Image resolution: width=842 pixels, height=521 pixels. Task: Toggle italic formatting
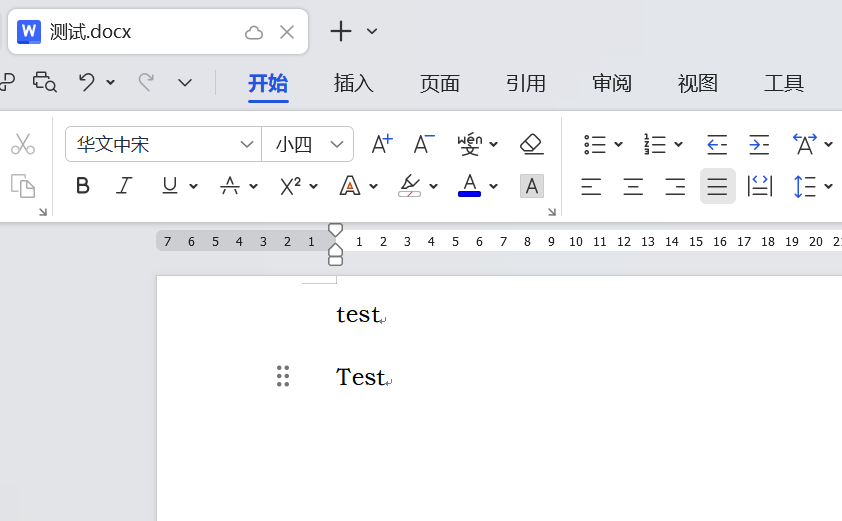[x=125, y=186]
